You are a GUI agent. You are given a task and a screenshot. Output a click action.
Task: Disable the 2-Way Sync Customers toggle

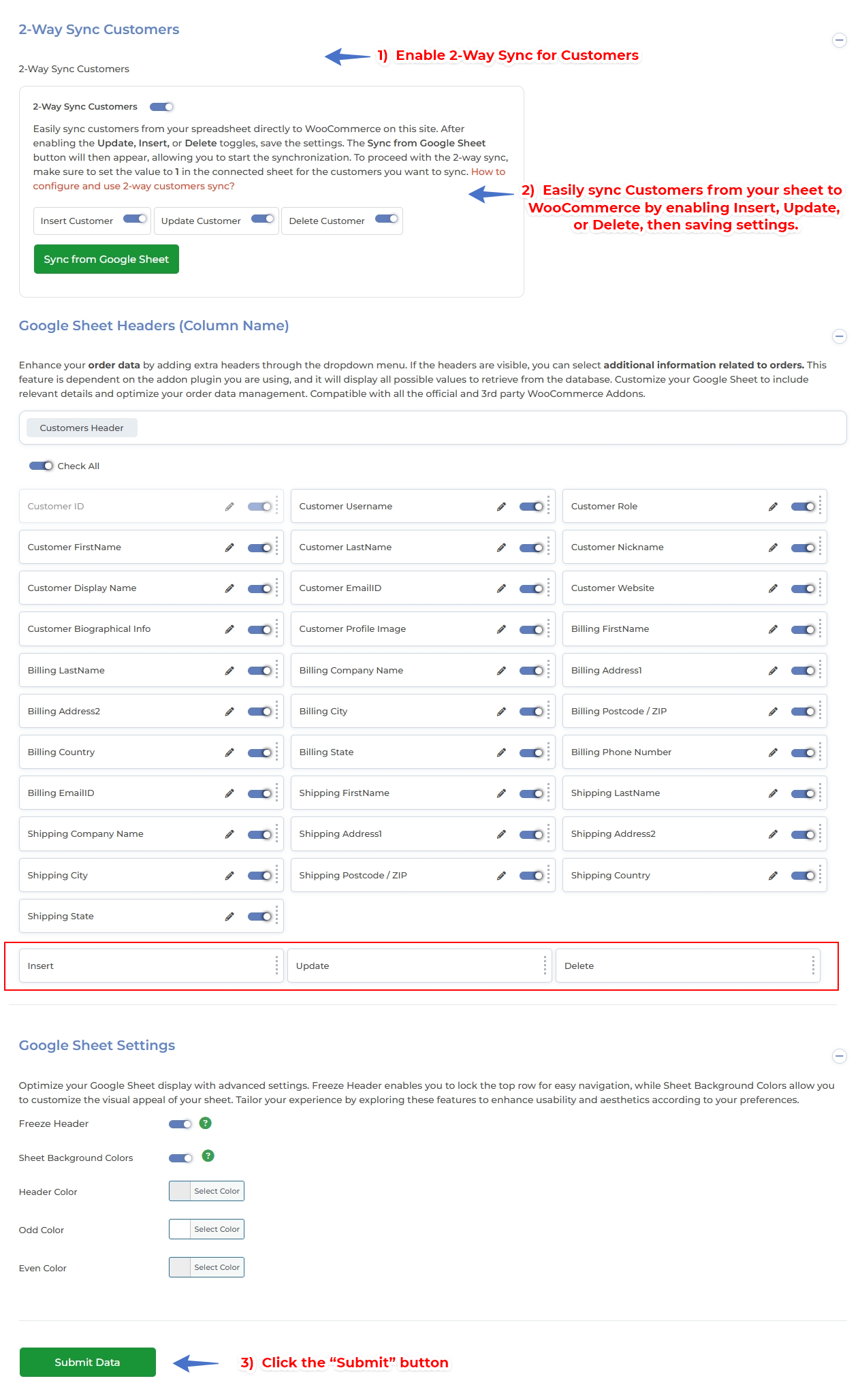162,107
